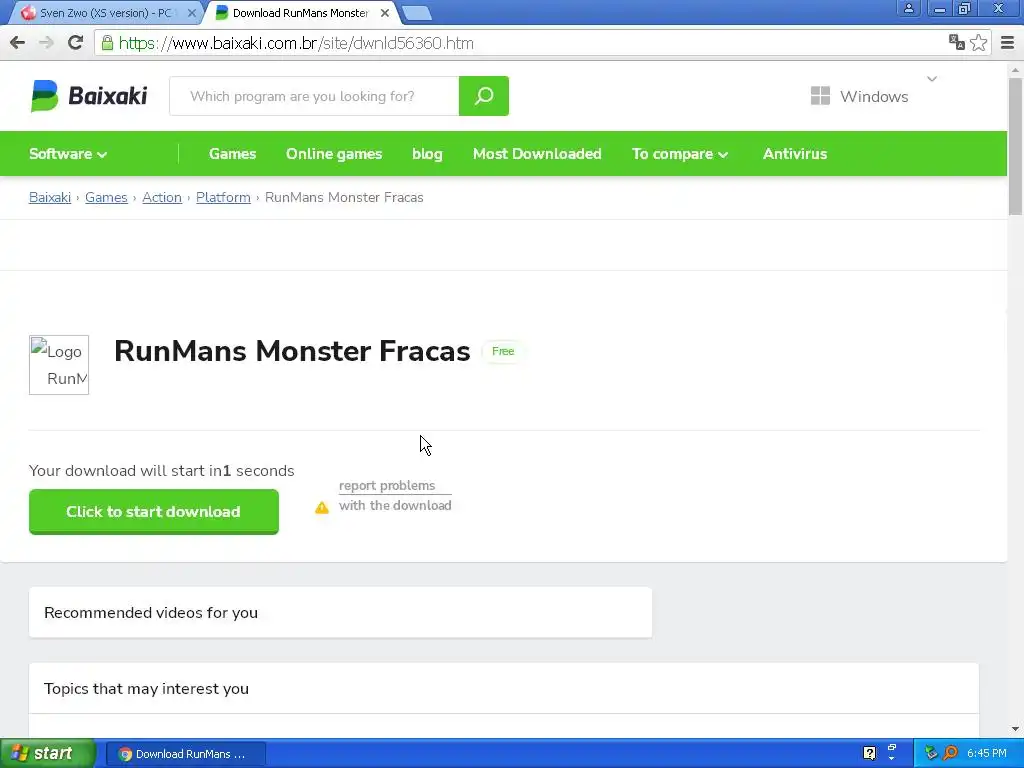Open the Windows platform selector chevron

(932, 79)
